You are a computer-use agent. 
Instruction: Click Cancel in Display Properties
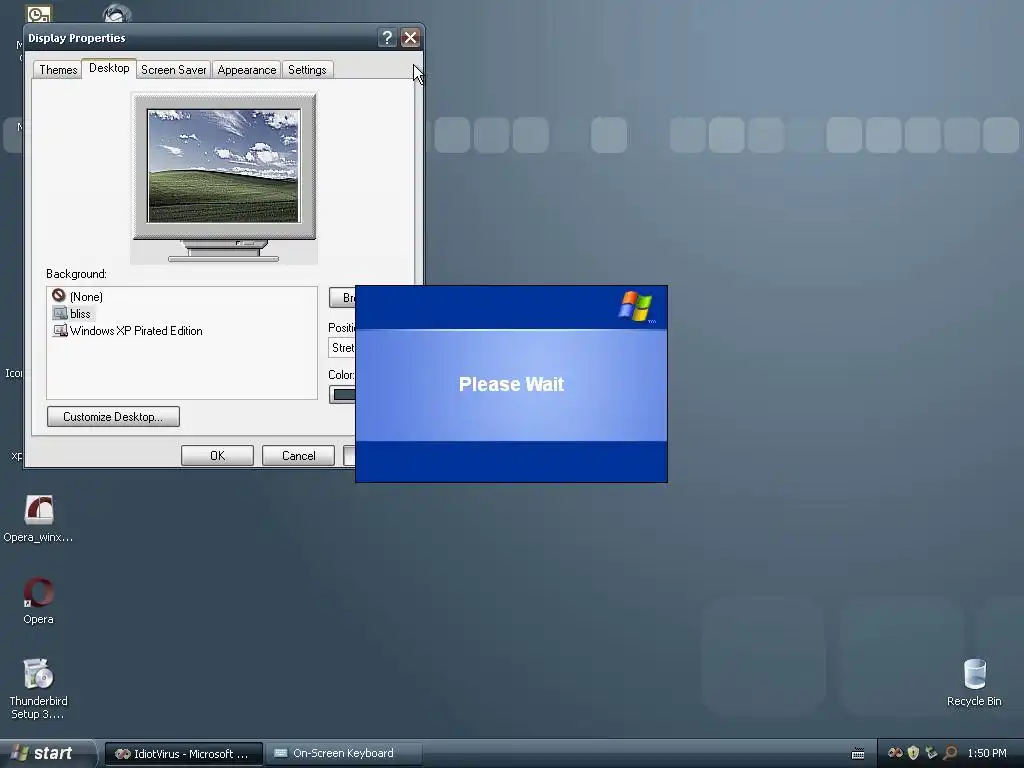pos(298,456)
